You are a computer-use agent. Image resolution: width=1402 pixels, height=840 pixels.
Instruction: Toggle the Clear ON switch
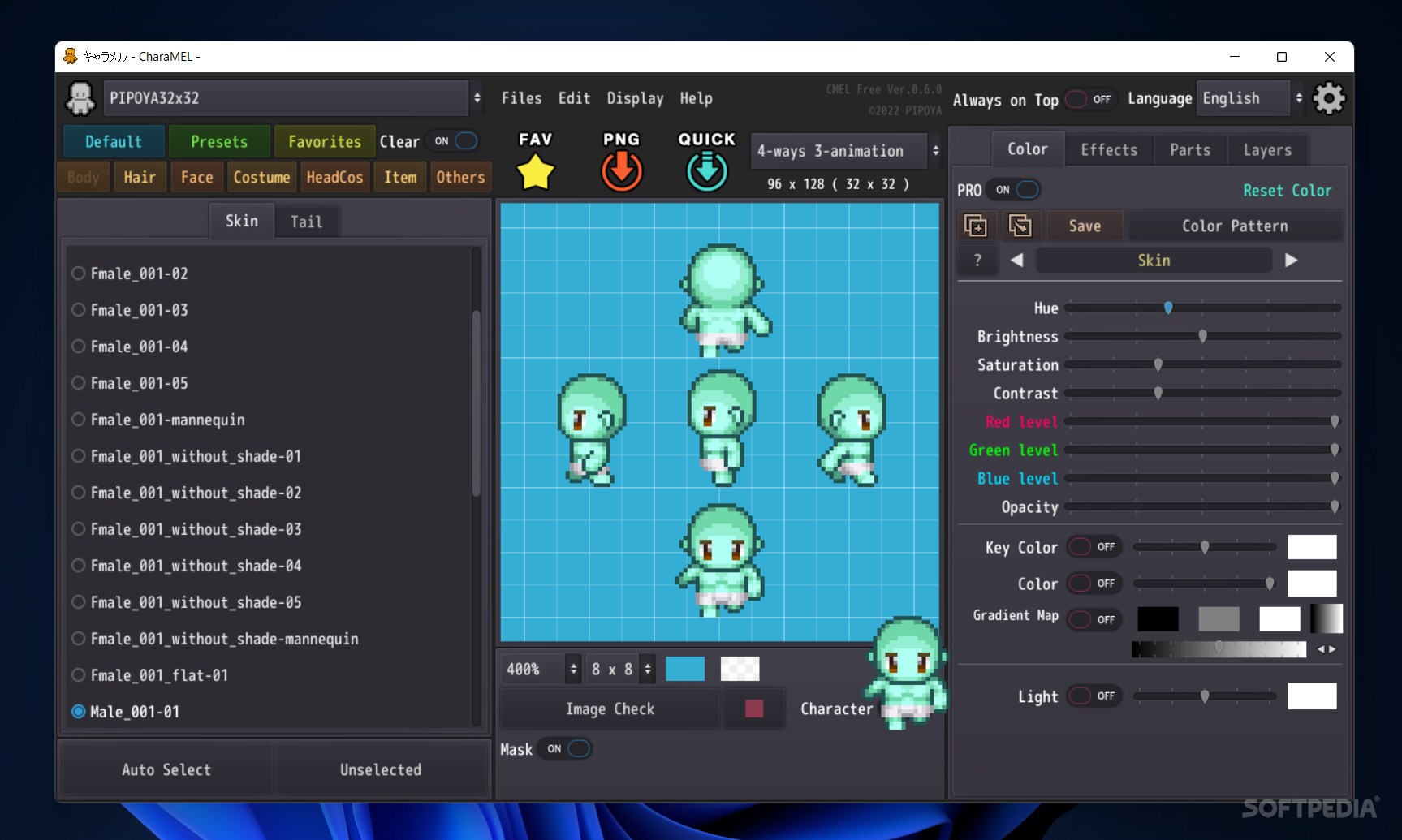coord(454,141)
